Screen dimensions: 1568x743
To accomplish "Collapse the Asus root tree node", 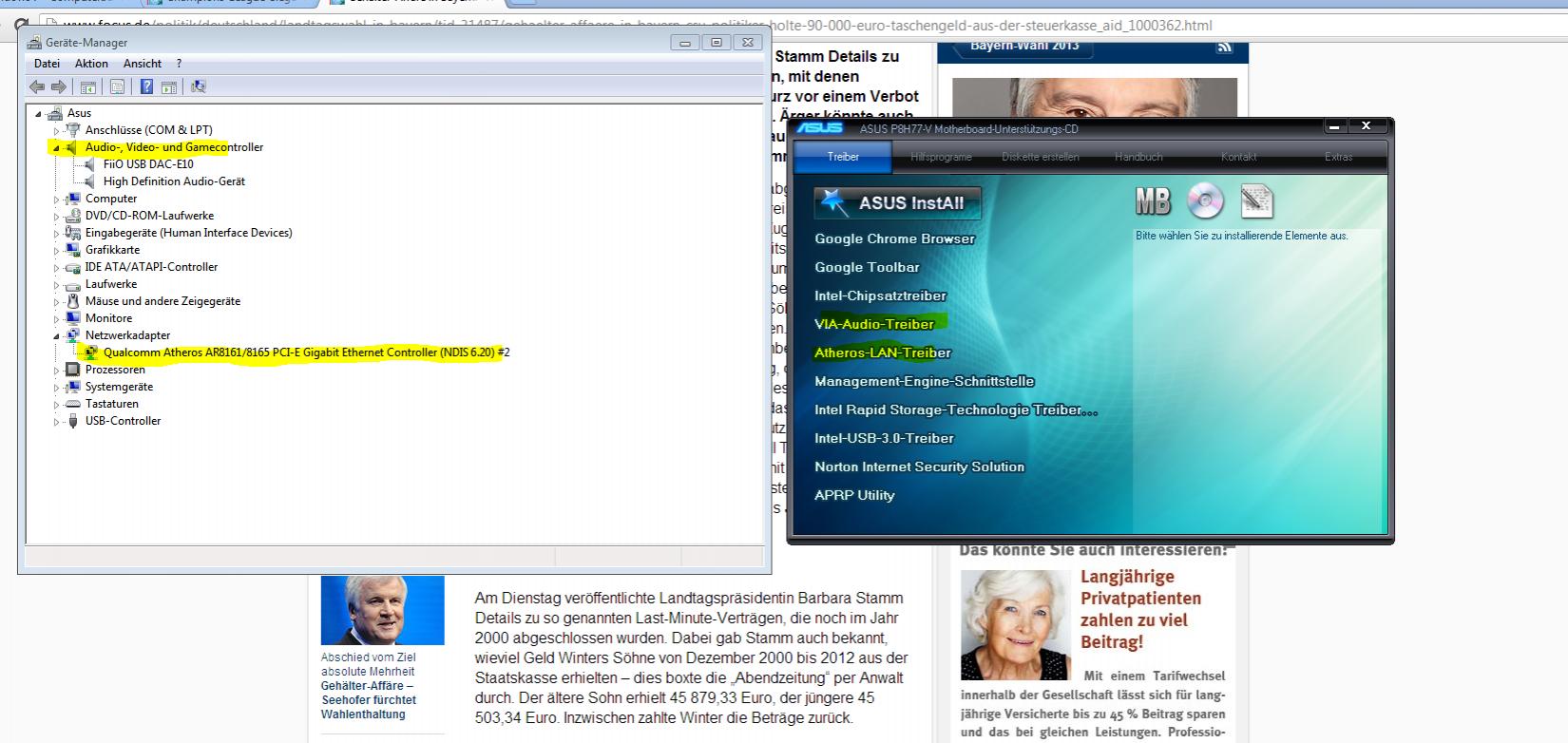I will [38, 114].
